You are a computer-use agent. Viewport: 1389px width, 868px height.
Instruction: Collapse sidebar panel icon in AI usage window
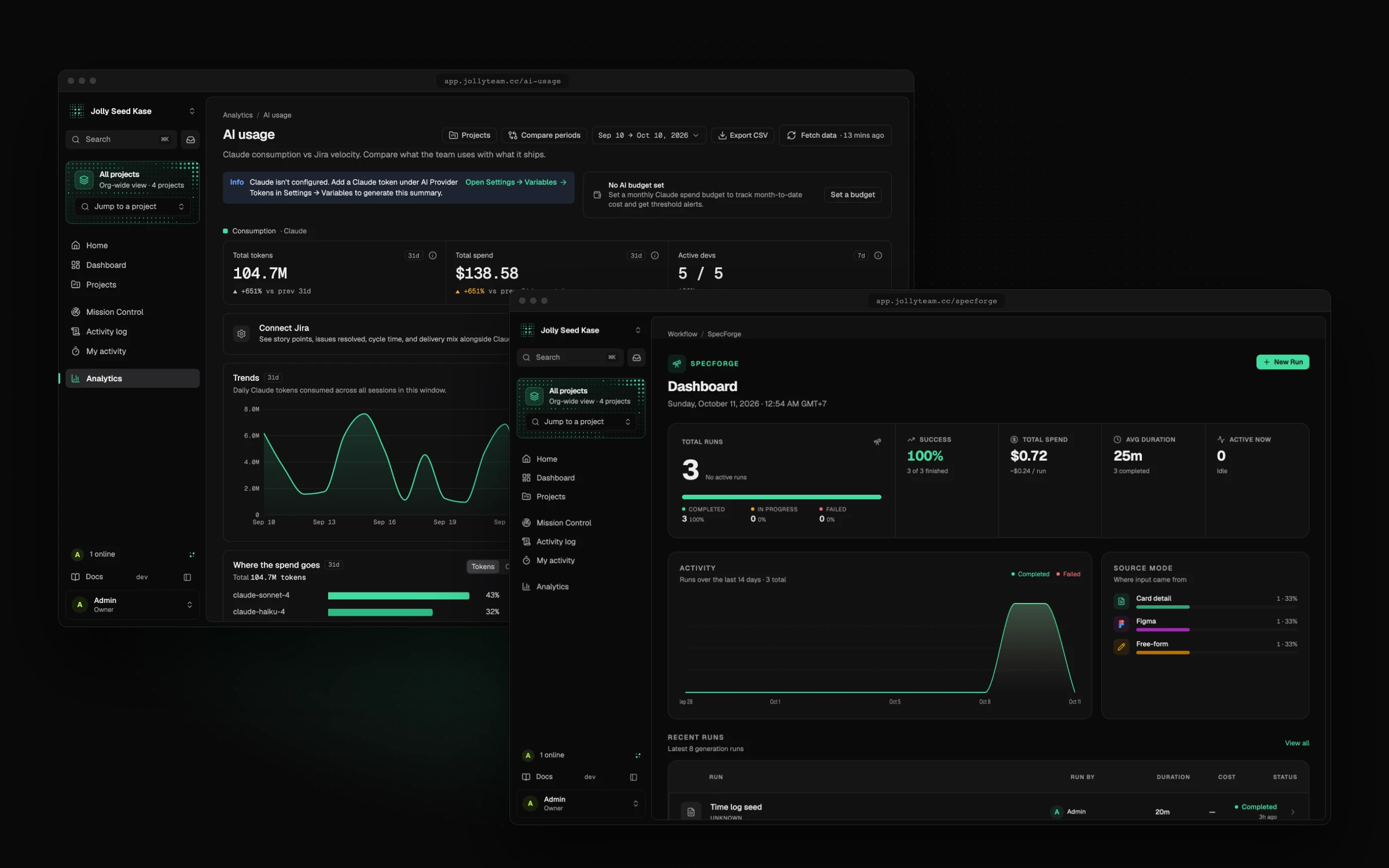pyautogui.click(x=187, y=577)
